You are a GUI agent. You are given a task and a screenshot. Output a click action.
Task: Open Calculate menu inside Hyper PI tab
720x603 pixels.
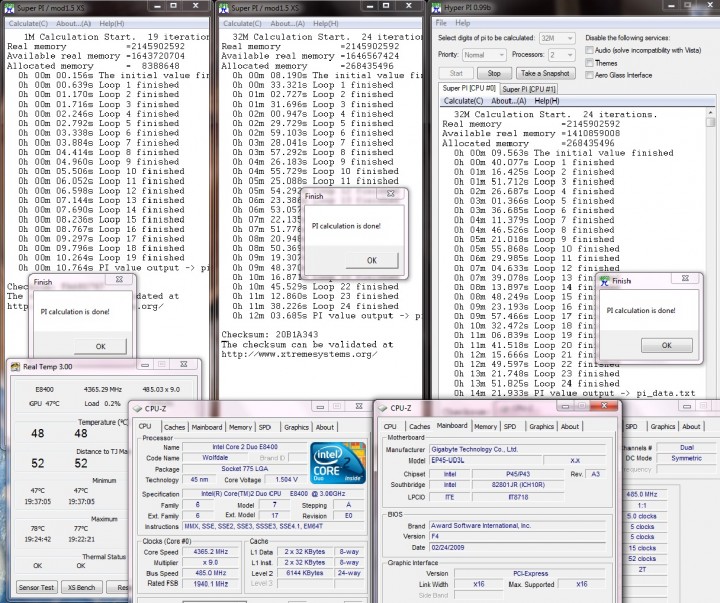pos(463,101)
